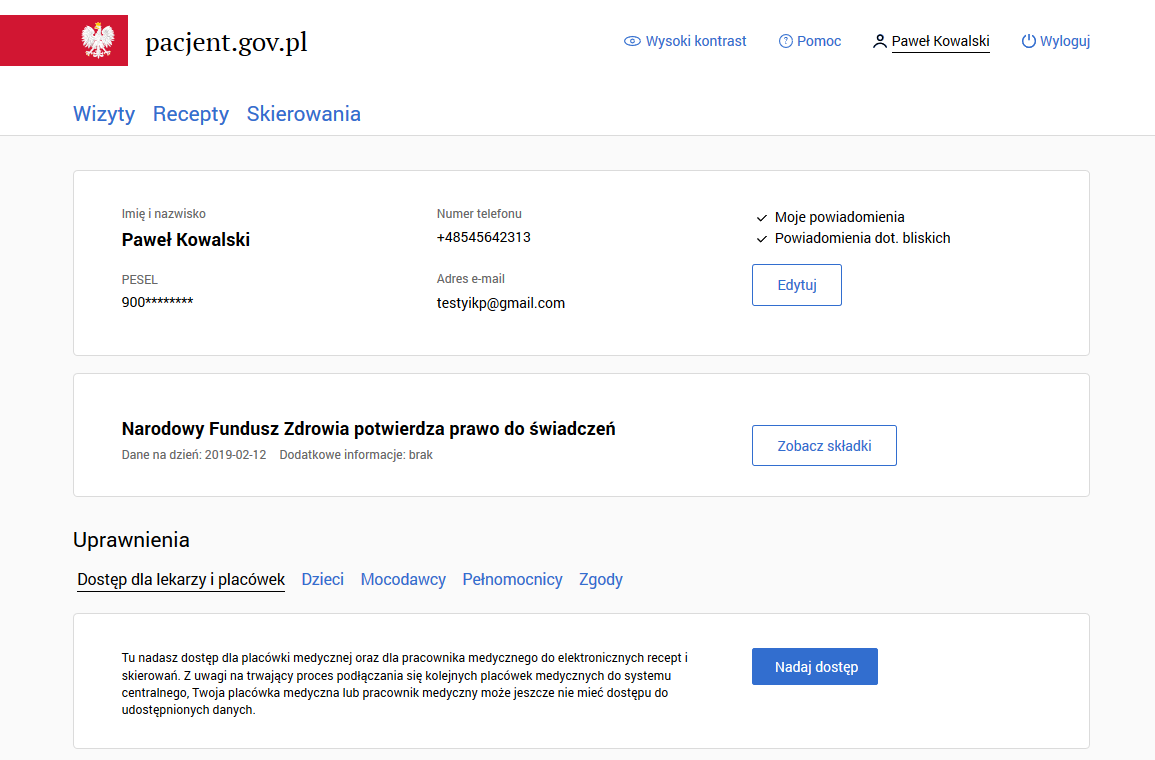
Task: Click the user profile silhouette icon
Action: [x=880, y=42]
